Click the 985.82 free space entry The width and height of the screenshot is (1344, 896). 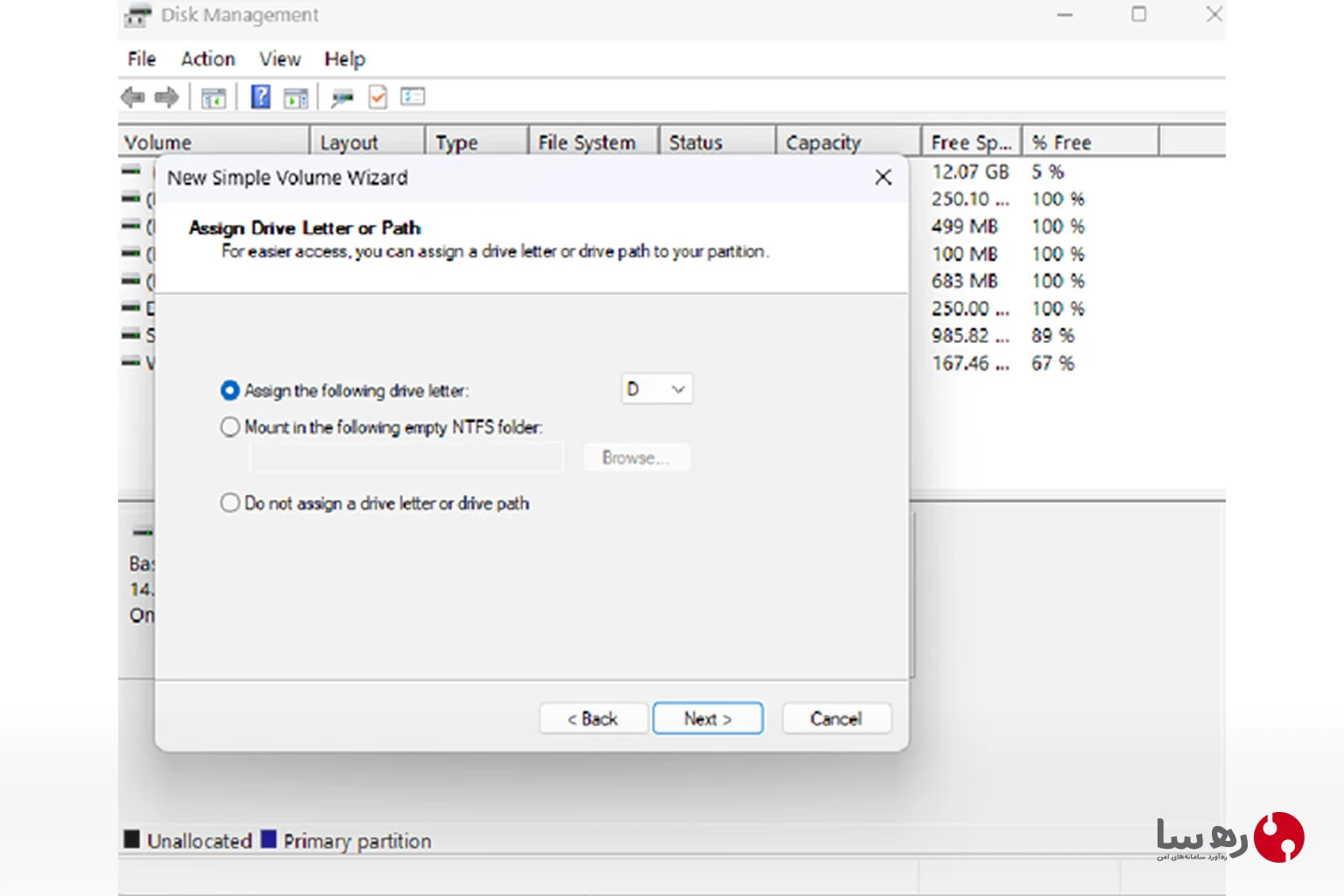[970, 336]
